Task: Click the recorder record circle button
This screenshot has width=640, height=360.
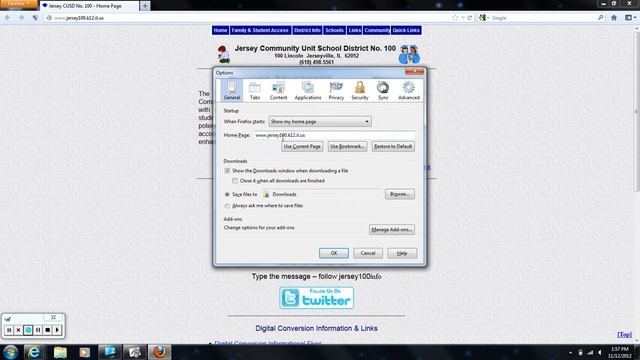Action: [28, 330]
